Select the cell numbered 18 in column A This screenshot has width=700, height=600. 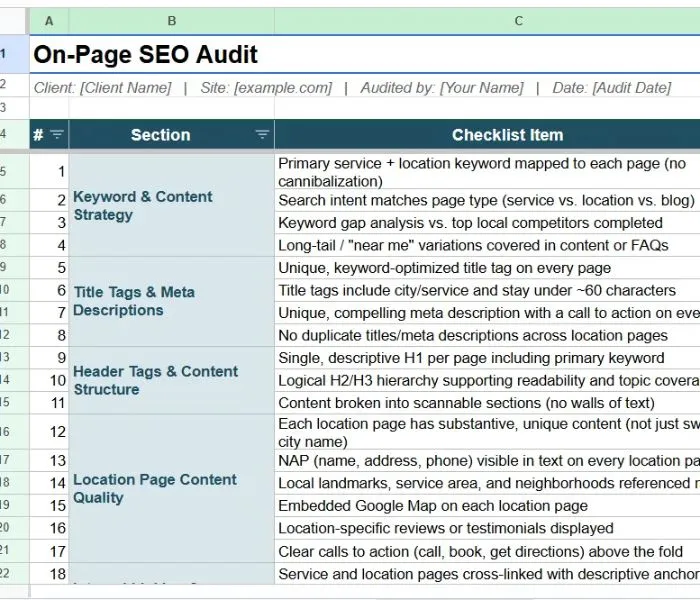pos(49,574)
